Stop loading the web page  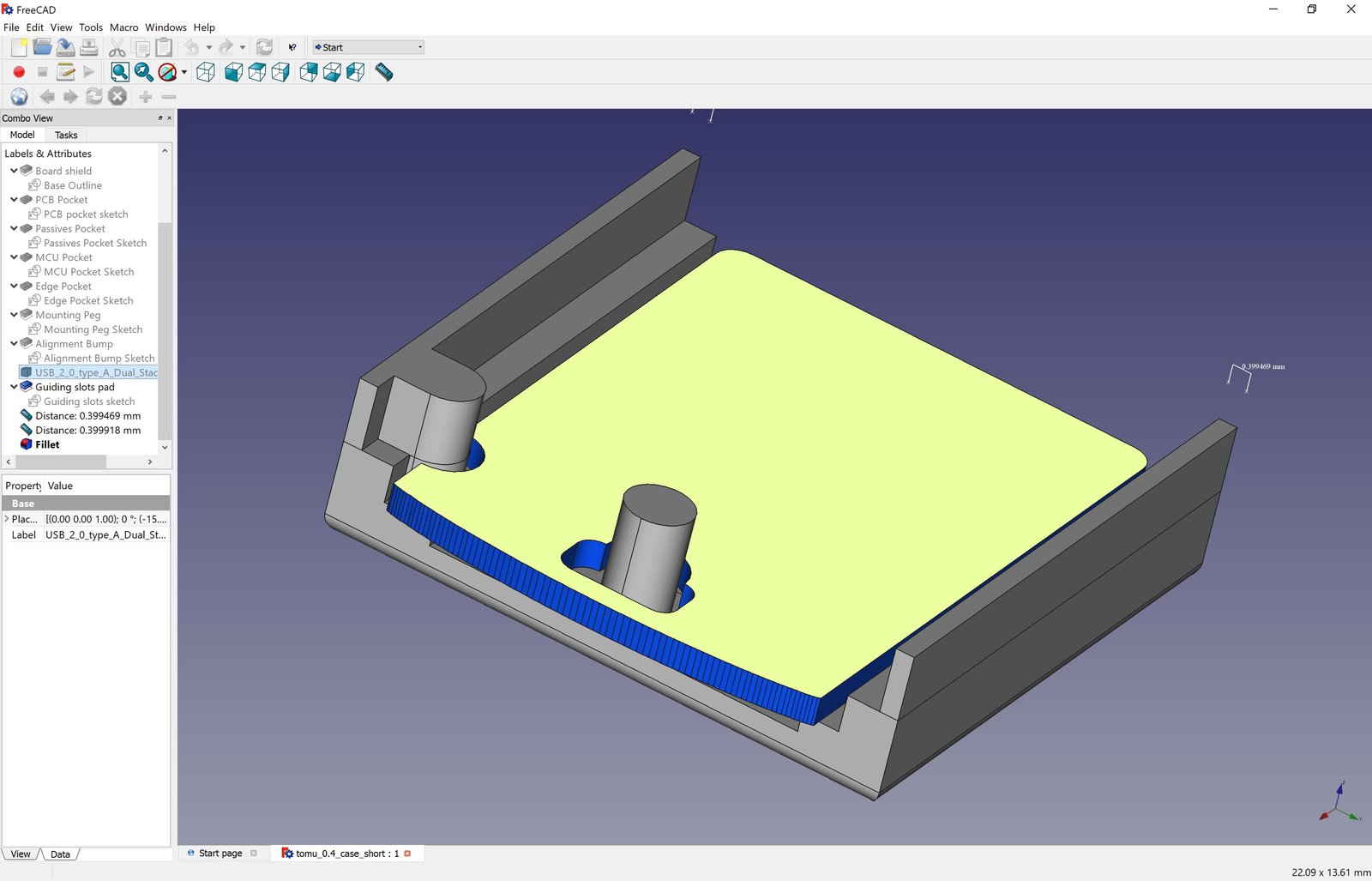[x=117, y=96]
